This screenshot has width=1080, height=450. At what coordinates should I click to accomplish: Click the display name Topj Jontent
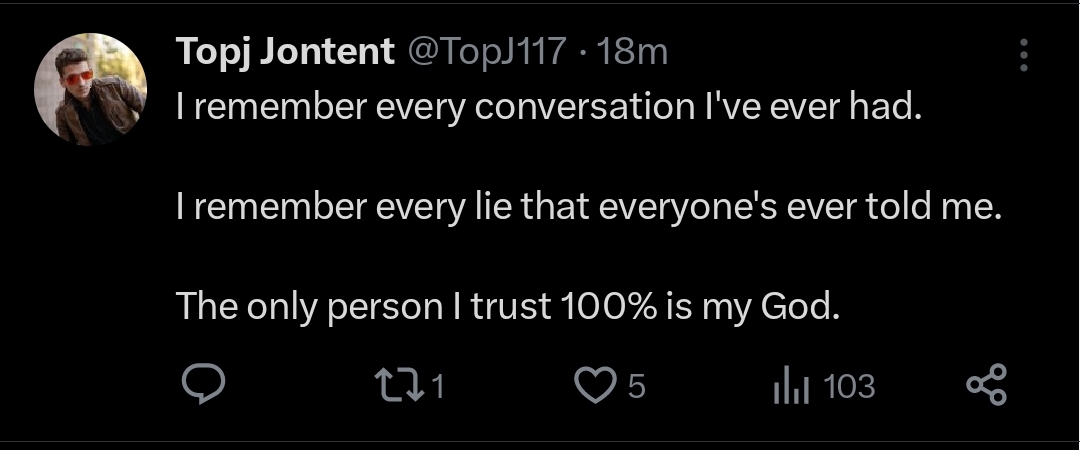285,52
